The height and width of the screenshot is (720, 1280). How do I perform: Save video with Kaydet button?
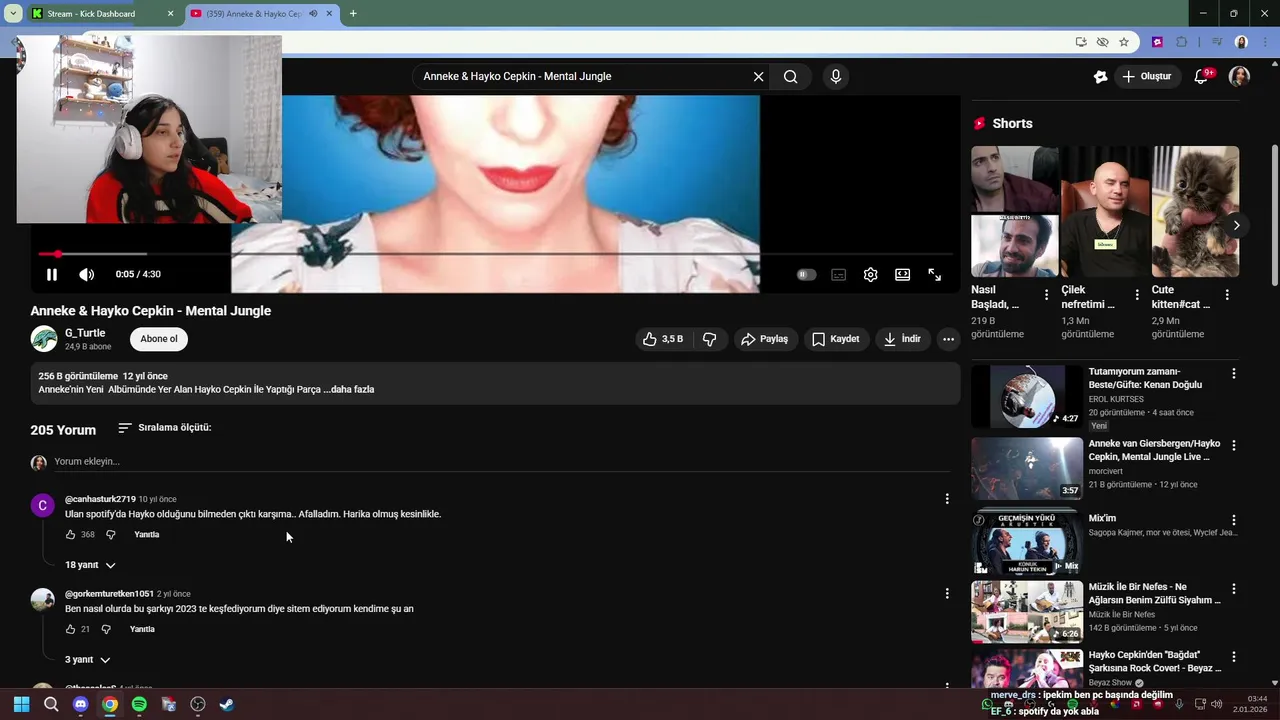click(836, 339)
